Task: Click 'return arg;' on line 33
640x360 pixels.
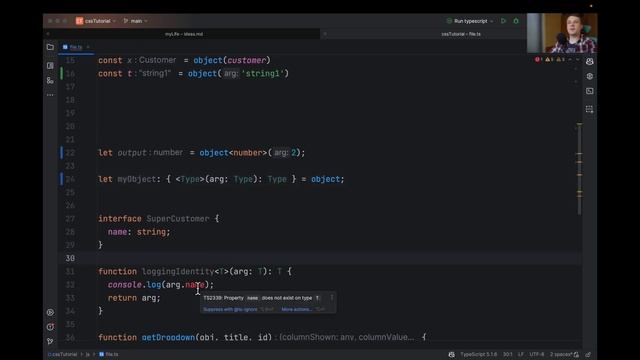Action: (x=134, y=298)
